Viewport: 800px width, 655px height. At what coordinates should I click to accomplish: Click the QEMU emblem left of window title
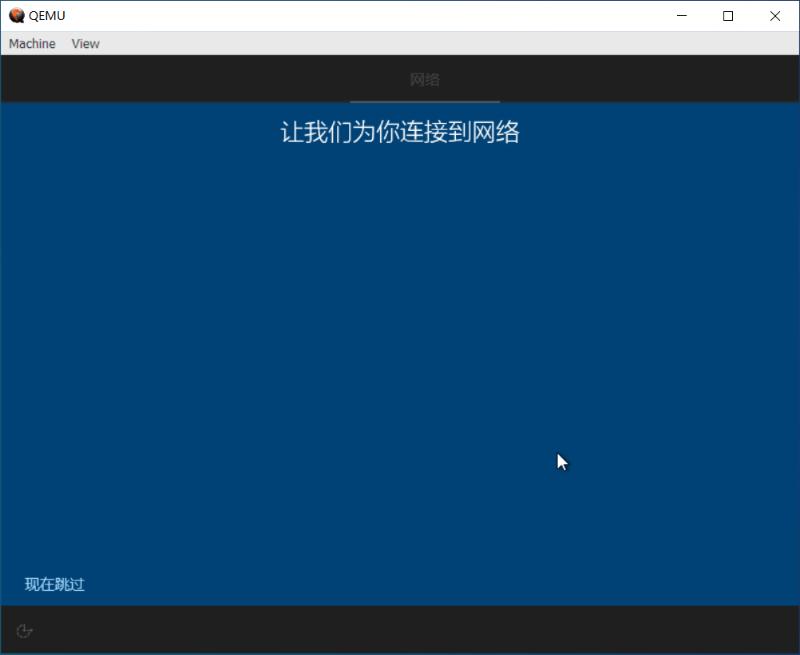pyautogui.click(x=14, y=15)
